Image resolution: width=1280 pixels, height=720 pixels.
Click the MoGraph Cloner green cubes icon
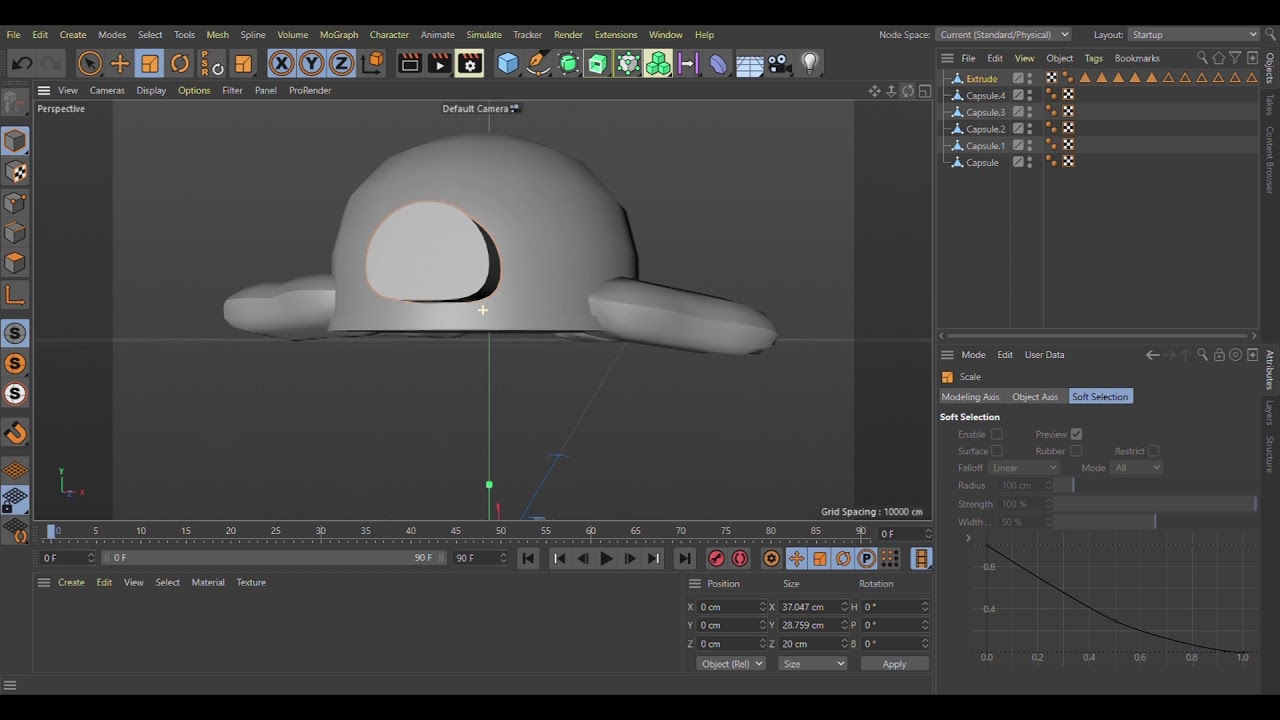(658, 64)
